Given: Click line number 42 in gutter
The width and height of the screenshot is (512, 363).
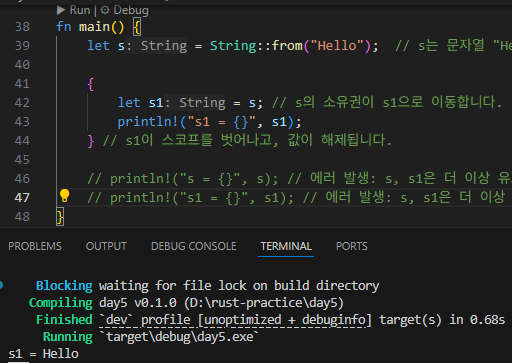Looking at the screenshot, I should point(22,103).
